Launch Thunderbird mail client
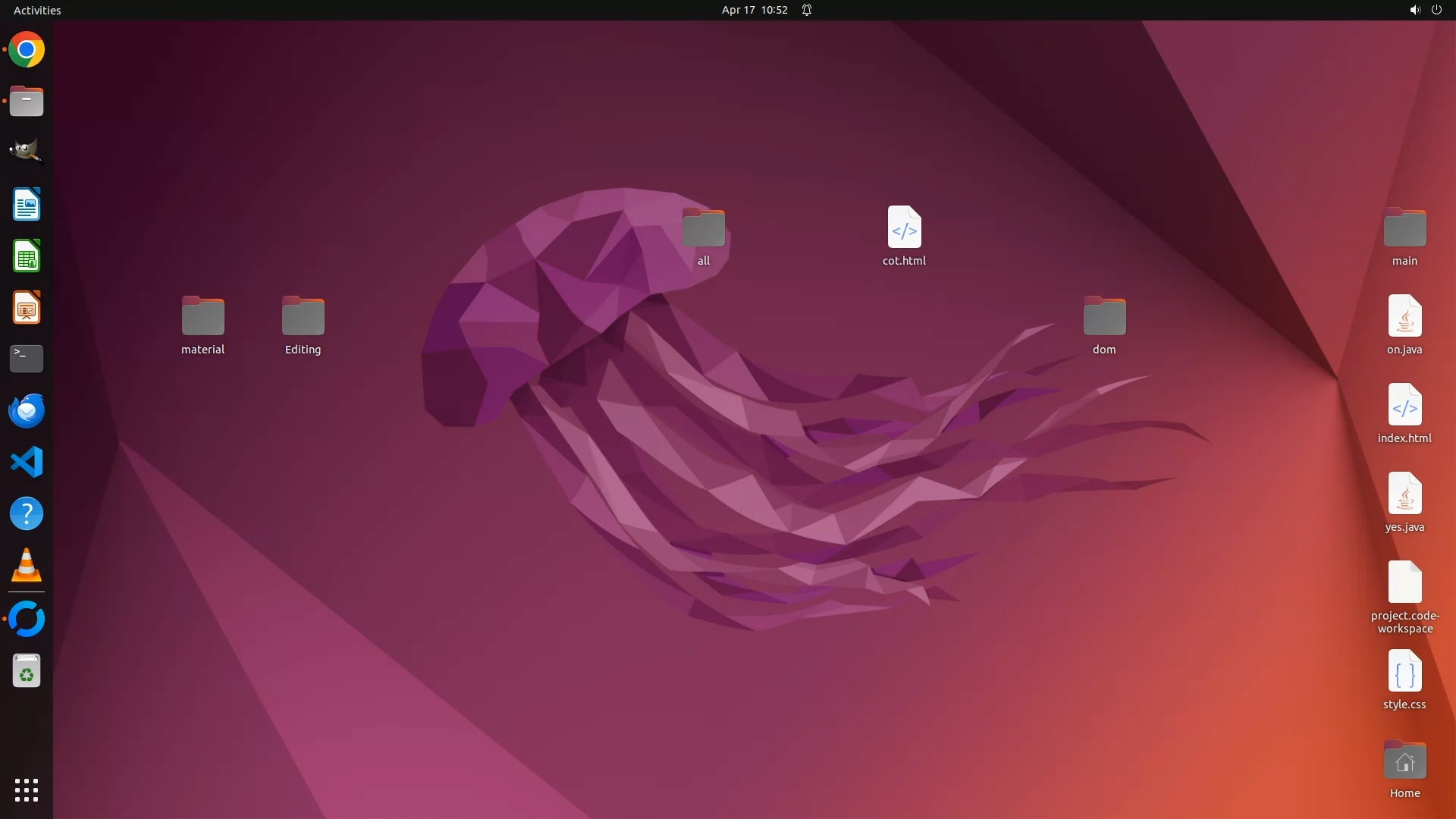Image resolution: width=1456 pixels, height=819 pixels. click(27, 410)
